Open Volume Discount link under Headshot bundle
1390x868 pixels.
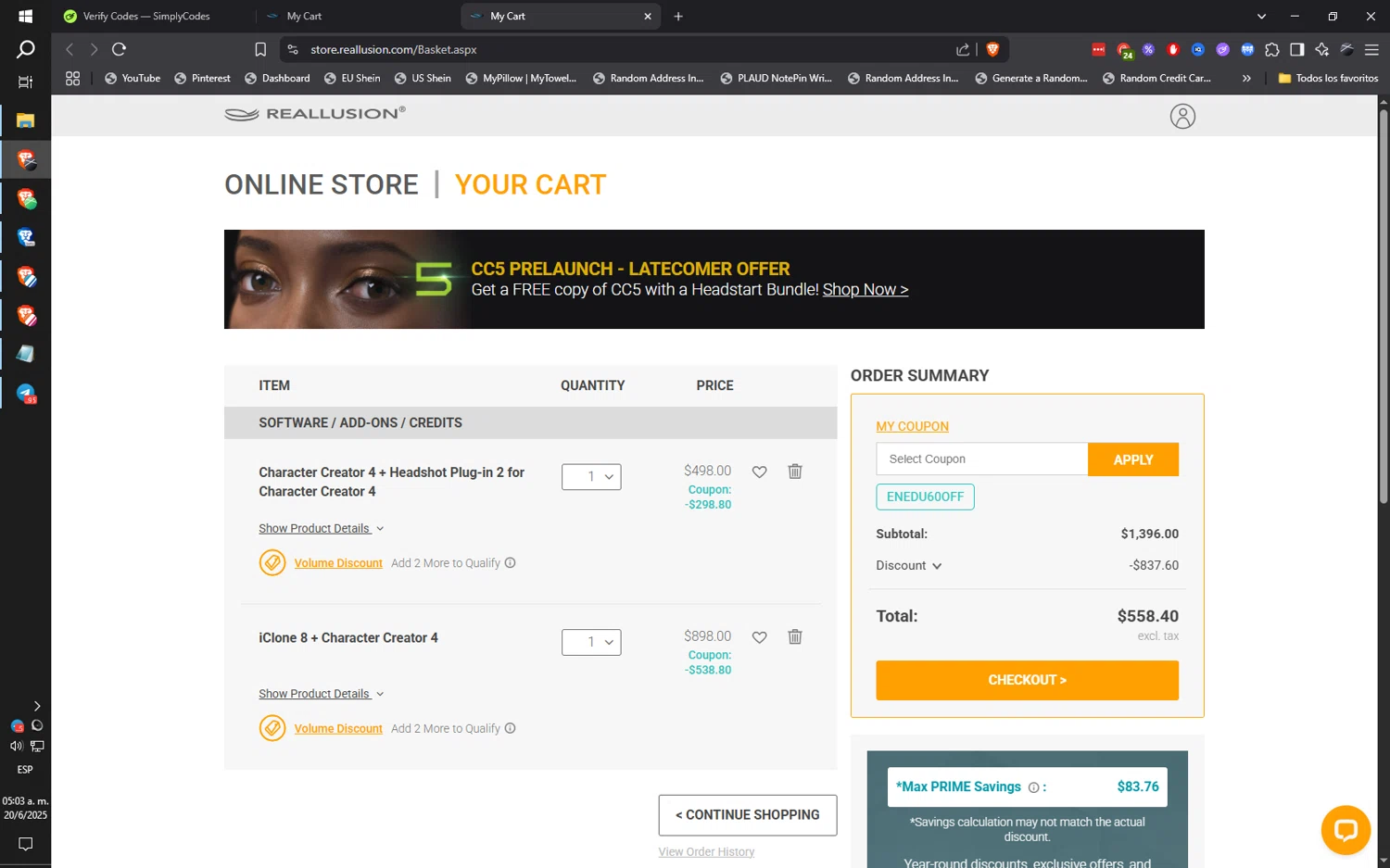tap(338, 563)
